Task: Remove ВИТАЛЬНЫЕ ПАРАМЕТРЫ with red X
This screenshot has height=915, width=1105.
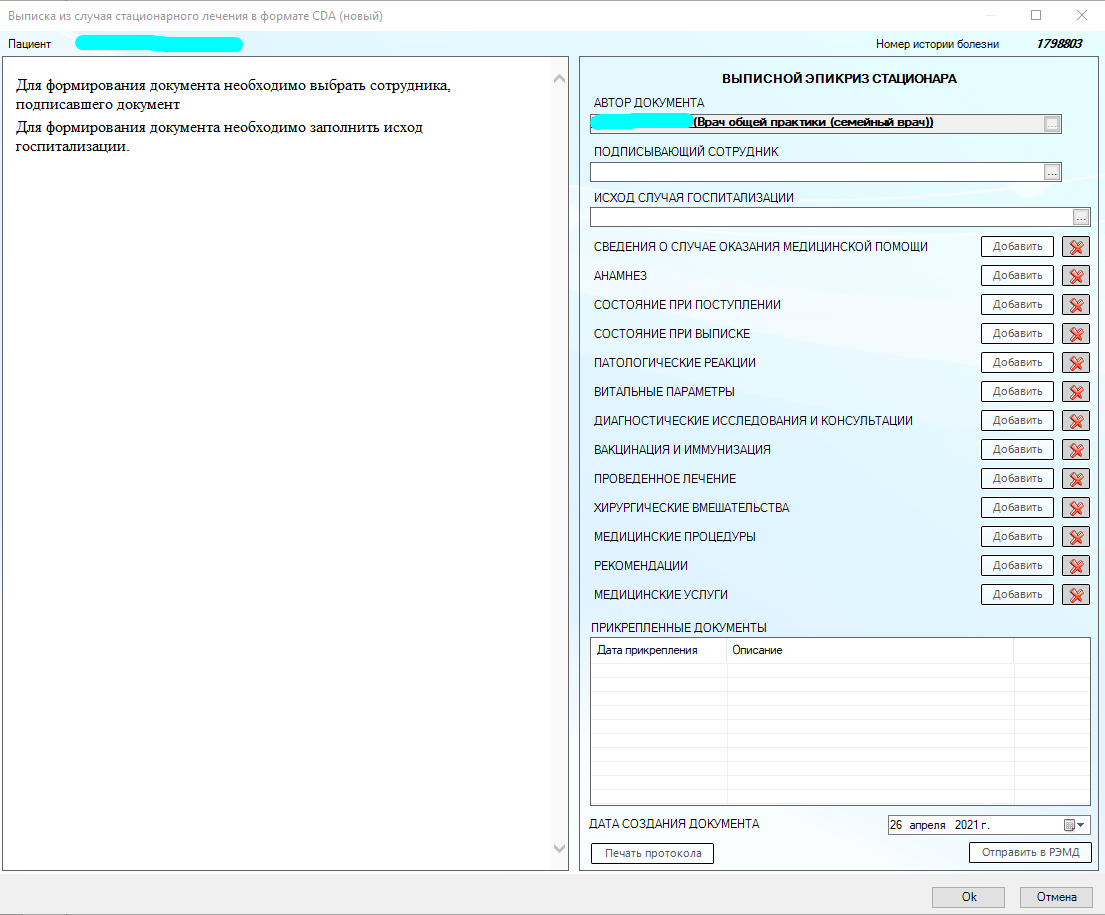Action: 1075,391
